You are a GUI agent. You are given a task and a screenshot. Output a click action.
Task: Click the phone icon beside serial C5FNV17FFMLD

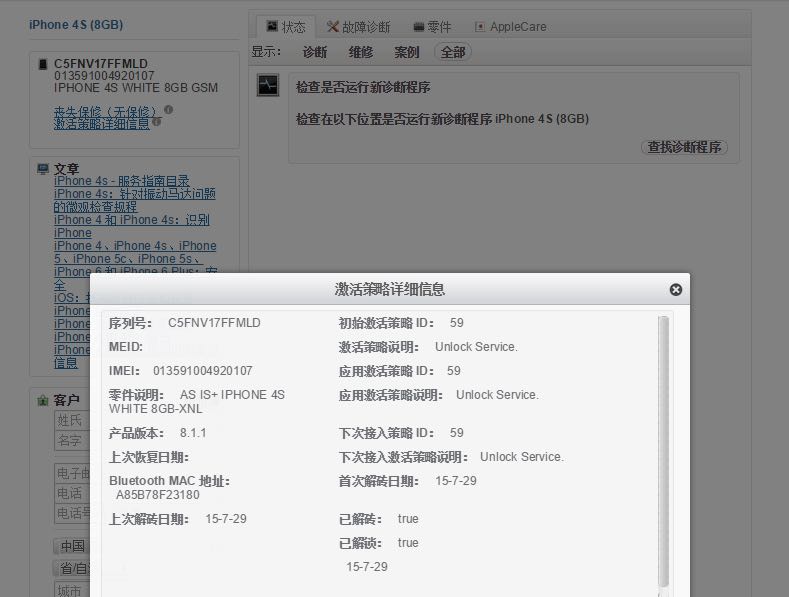tap(43, 64)
